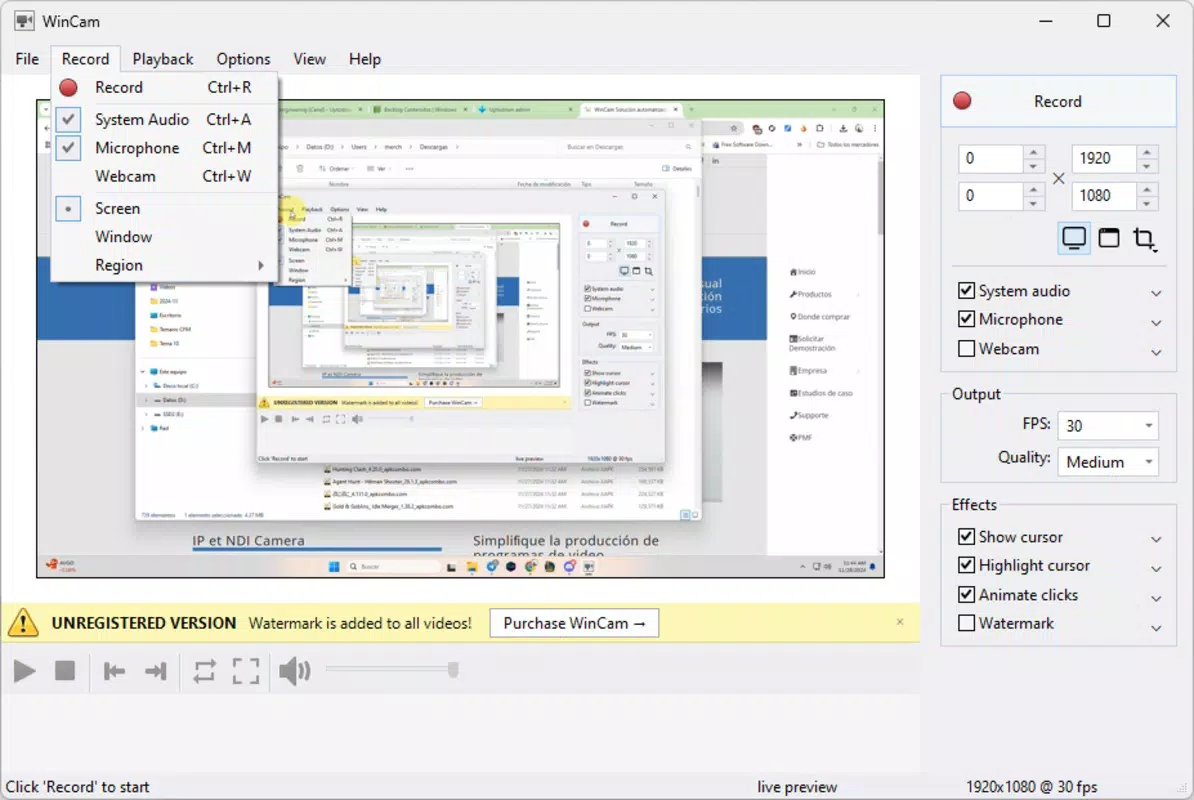Select the full screen capture mode icon
Image resolution: width=1194 pixels, height=800 pixels.
[x=1074, y=238]
